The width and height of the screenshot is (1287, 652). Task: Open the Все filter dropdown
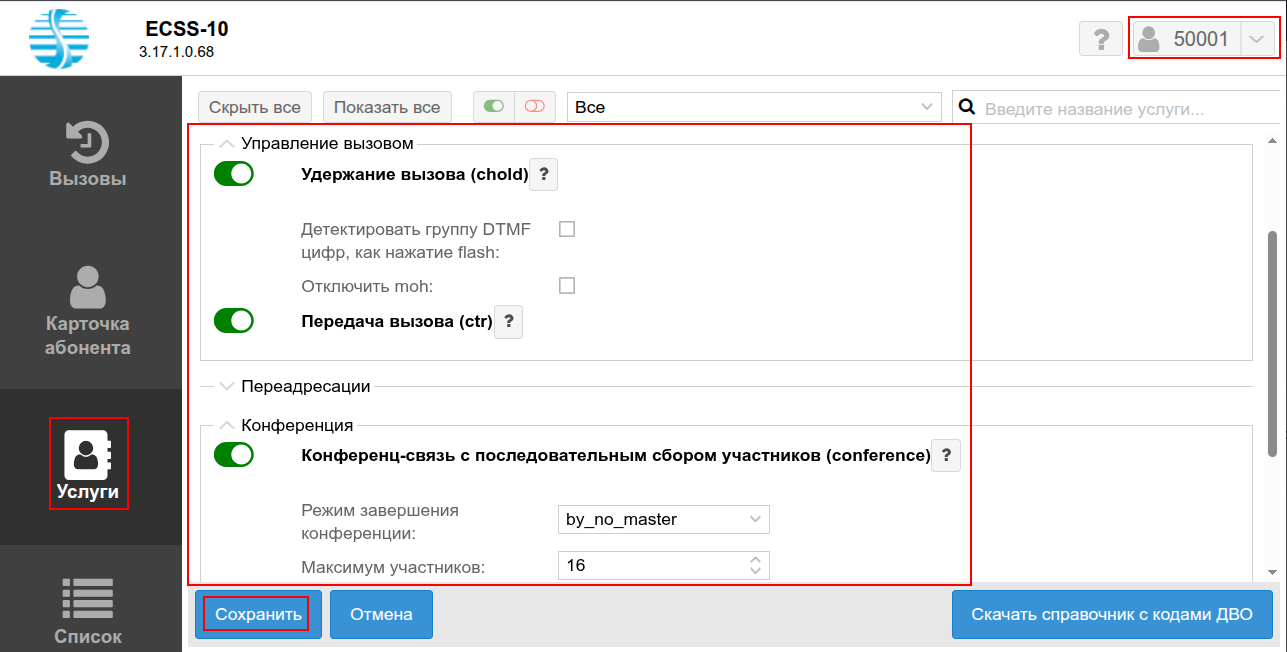click(x=754, y=107)
